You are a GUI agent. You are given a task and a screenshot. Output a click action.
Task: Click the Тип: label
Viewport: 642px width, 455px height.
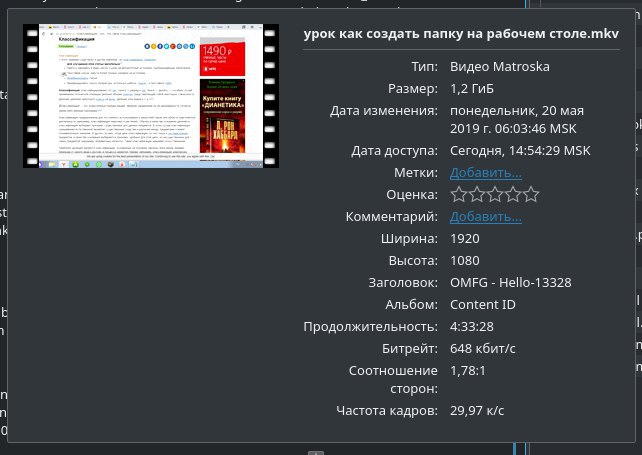coord(425,66)
